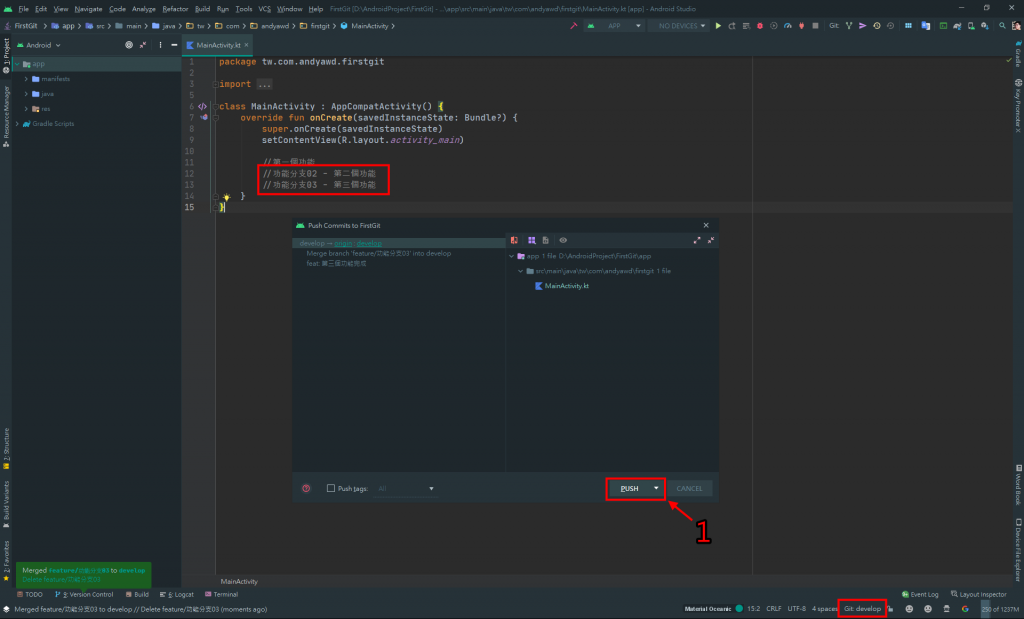1024x619 pixels.
Task: Click the Git Rollback revert icon
Action: pos(890,26)
